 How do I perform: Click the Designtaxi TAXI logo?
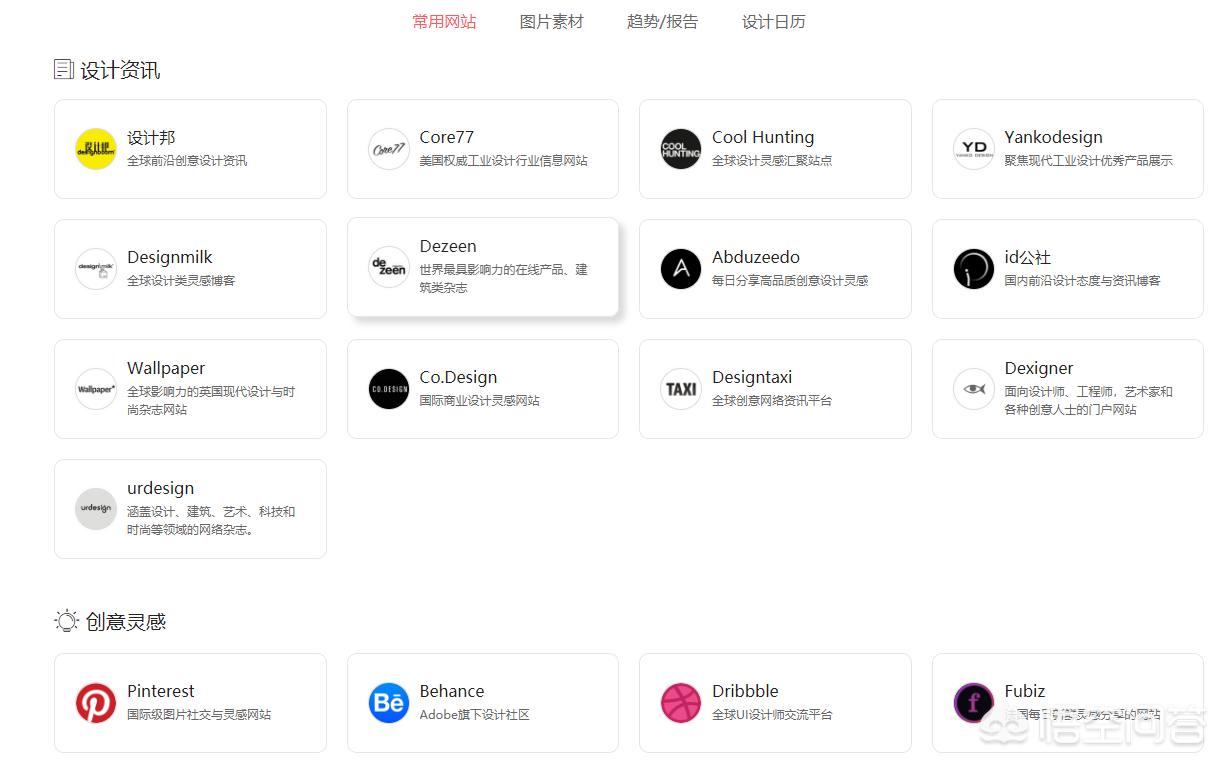681,389
